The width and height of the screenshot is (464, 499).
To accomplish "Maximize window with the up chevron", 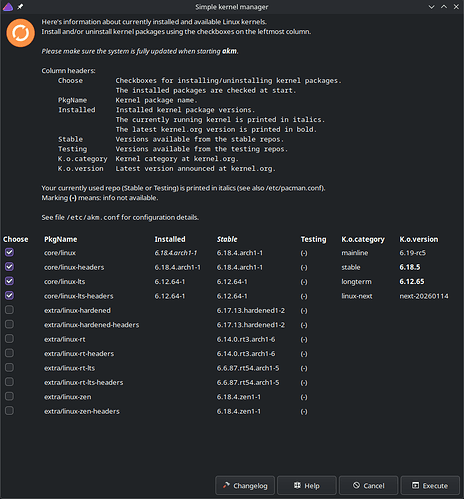I will point(444,7).
